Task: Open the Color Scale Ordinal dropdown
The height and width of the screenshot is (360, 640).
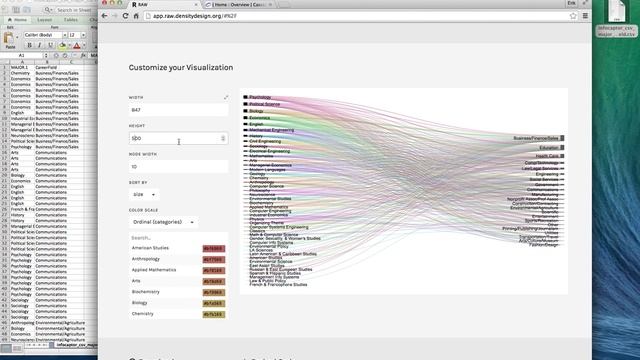Action: 163,222
